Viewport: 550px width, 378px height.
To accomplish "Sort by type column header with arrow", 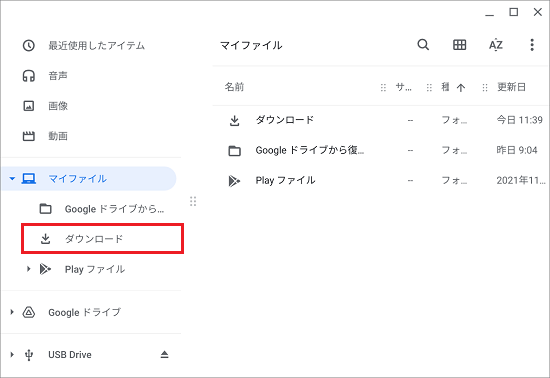I will pos(453,87).
